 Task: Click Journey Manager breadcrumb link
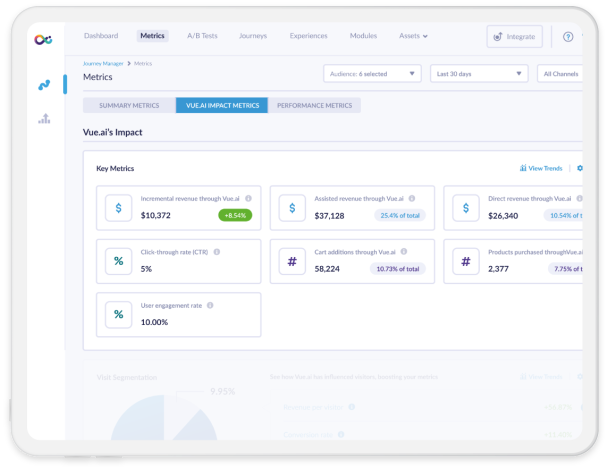click(x=103, y=64)
